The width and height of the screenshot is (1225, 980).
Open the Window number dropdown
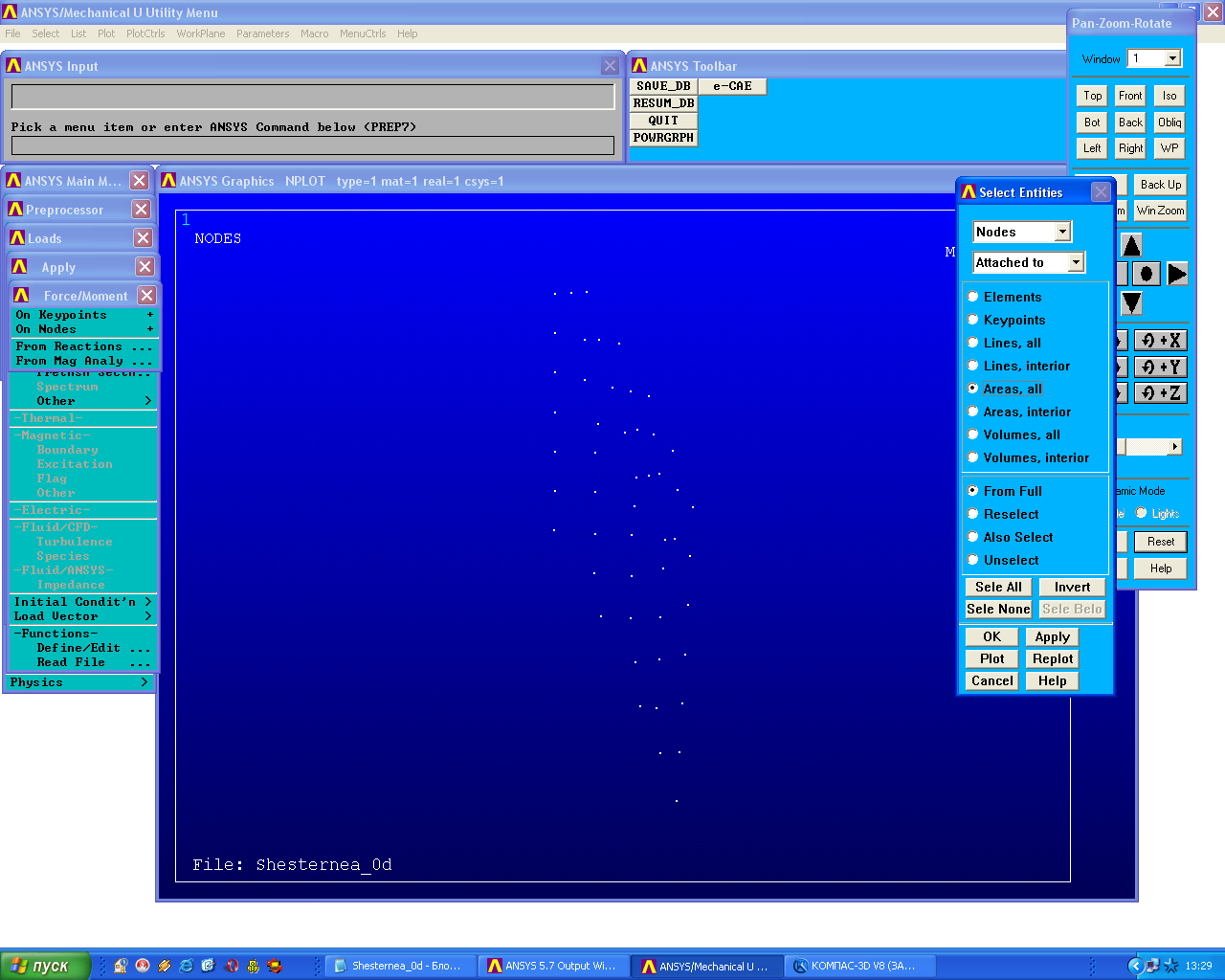[x=1172, y=58]
